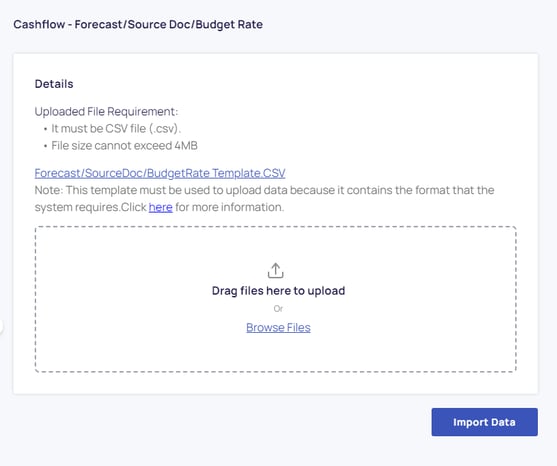Click the 'system requires.Click' text
557x466 pixels.
[x=91, y=207]
